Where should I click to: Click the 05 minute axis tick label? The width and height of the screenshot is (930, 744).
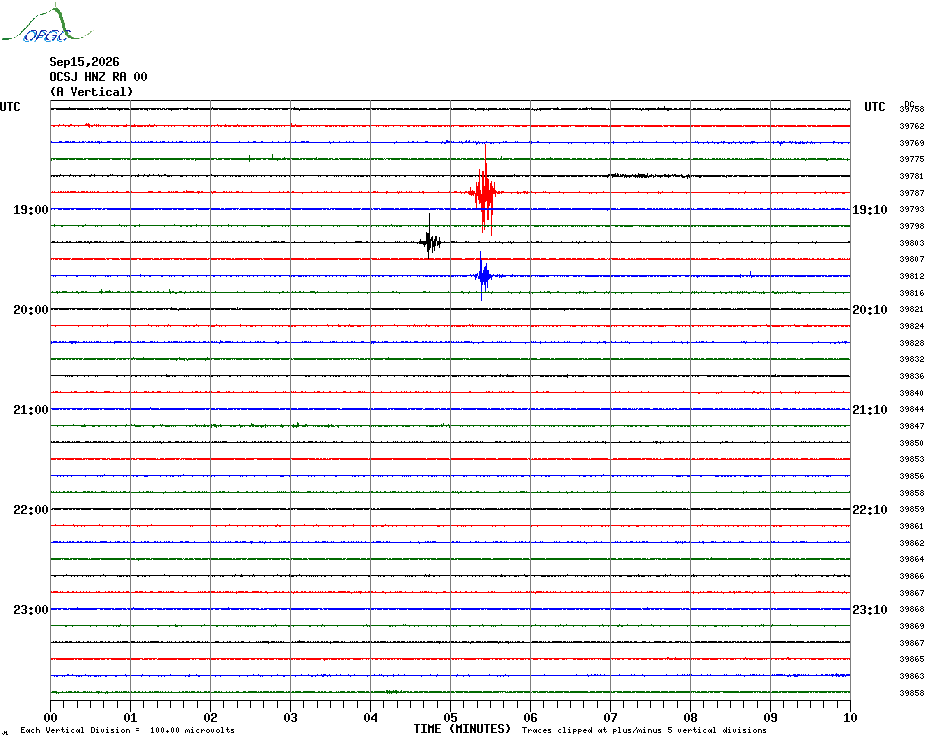(x=450, y=718)
